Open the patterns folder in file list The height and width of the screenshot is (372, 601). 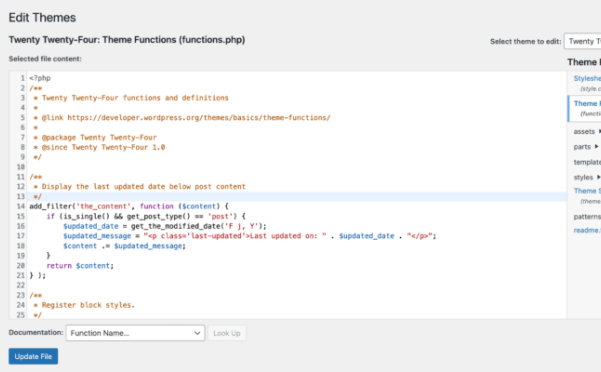587,216
